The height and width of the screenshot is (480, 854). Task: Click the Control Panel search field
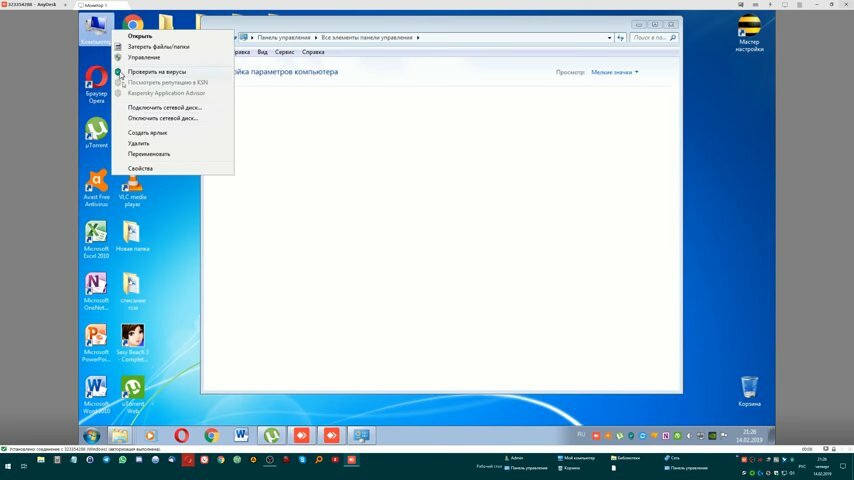tap(653, 38)
